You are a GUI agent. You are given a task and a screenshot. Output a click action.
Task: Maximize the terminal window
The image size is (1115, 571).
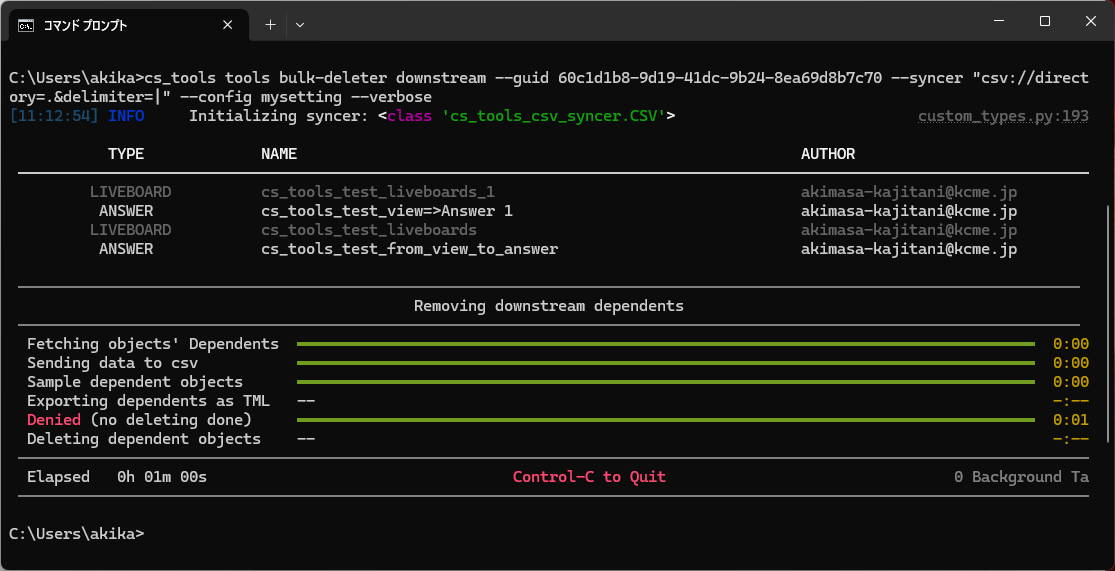click(x=1045, y=21)
